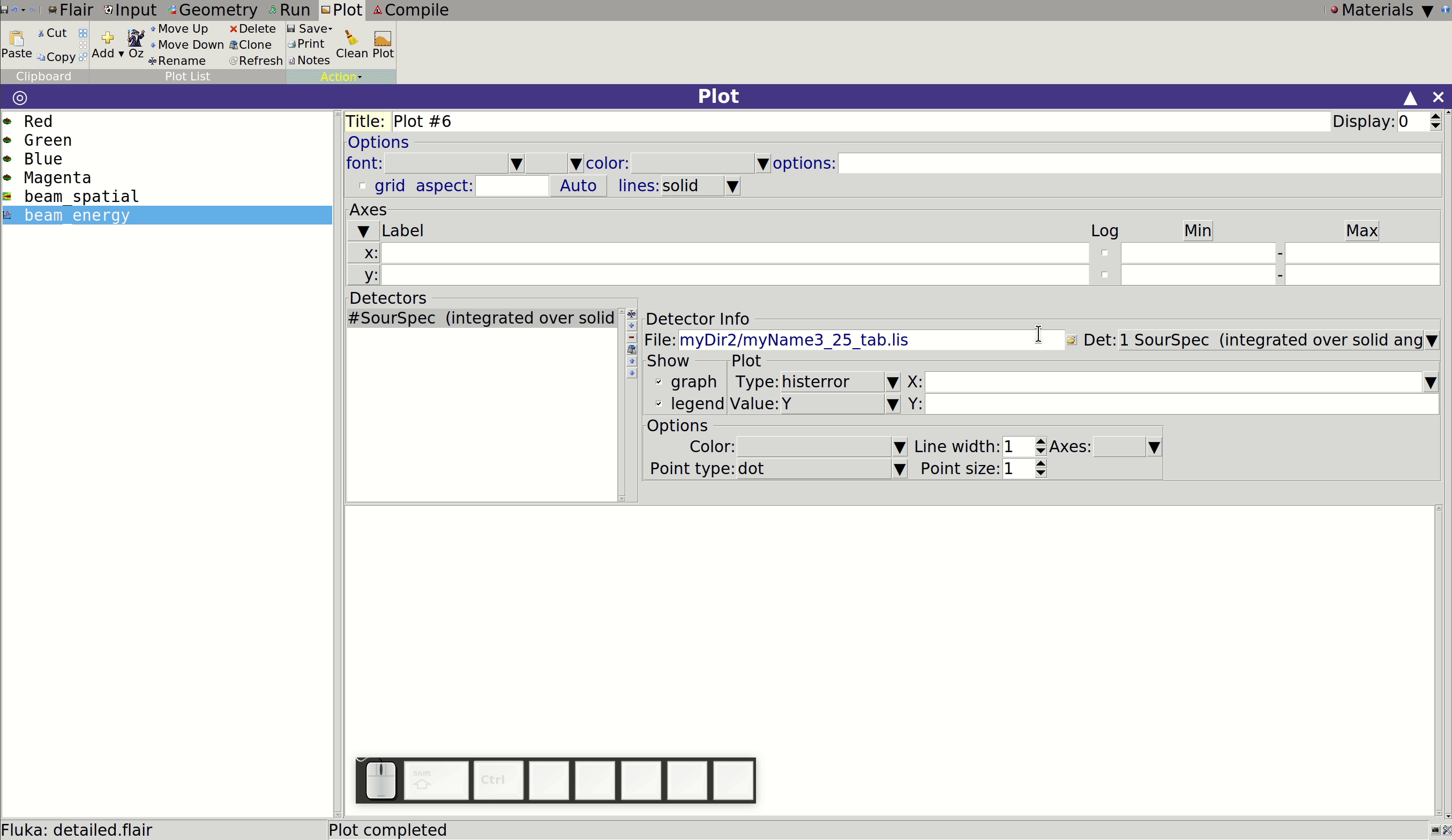The image size is (1452, 840).
Task: Switch to the Compile tab
Action: click(x=410, y=10)
